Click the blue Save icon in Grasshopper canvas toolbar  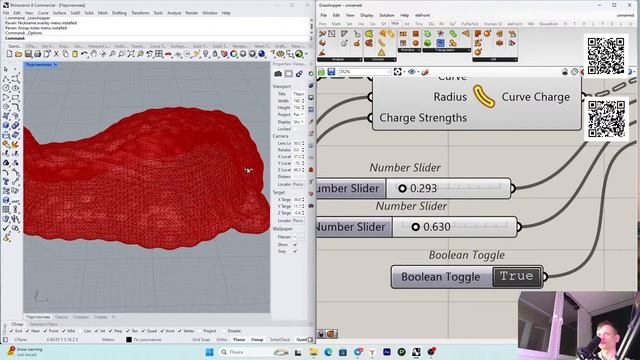coord(331,72)
